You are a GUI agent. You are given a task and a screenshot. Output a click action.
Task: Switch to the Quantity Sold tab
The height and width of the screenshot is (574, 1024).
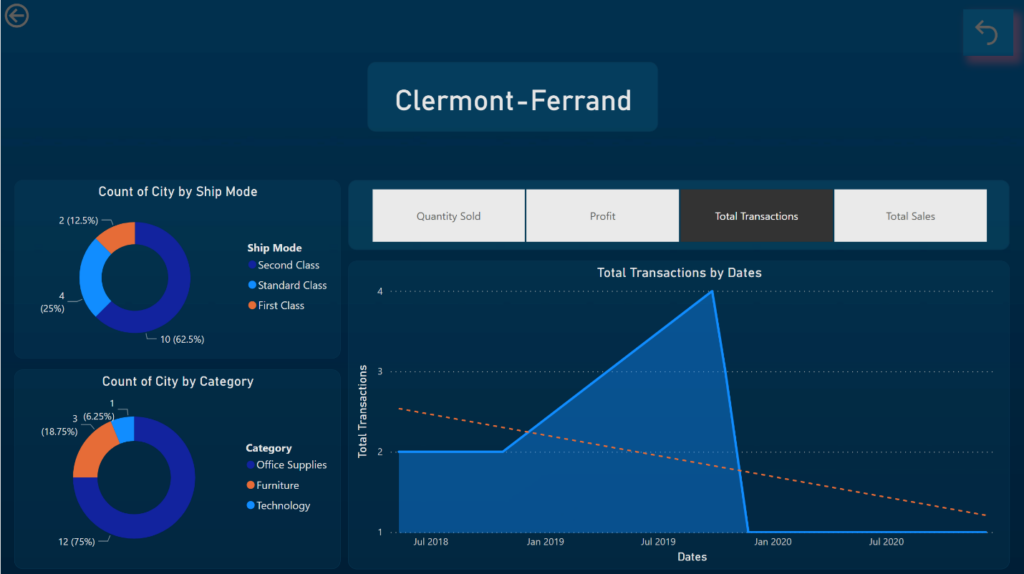449,216
